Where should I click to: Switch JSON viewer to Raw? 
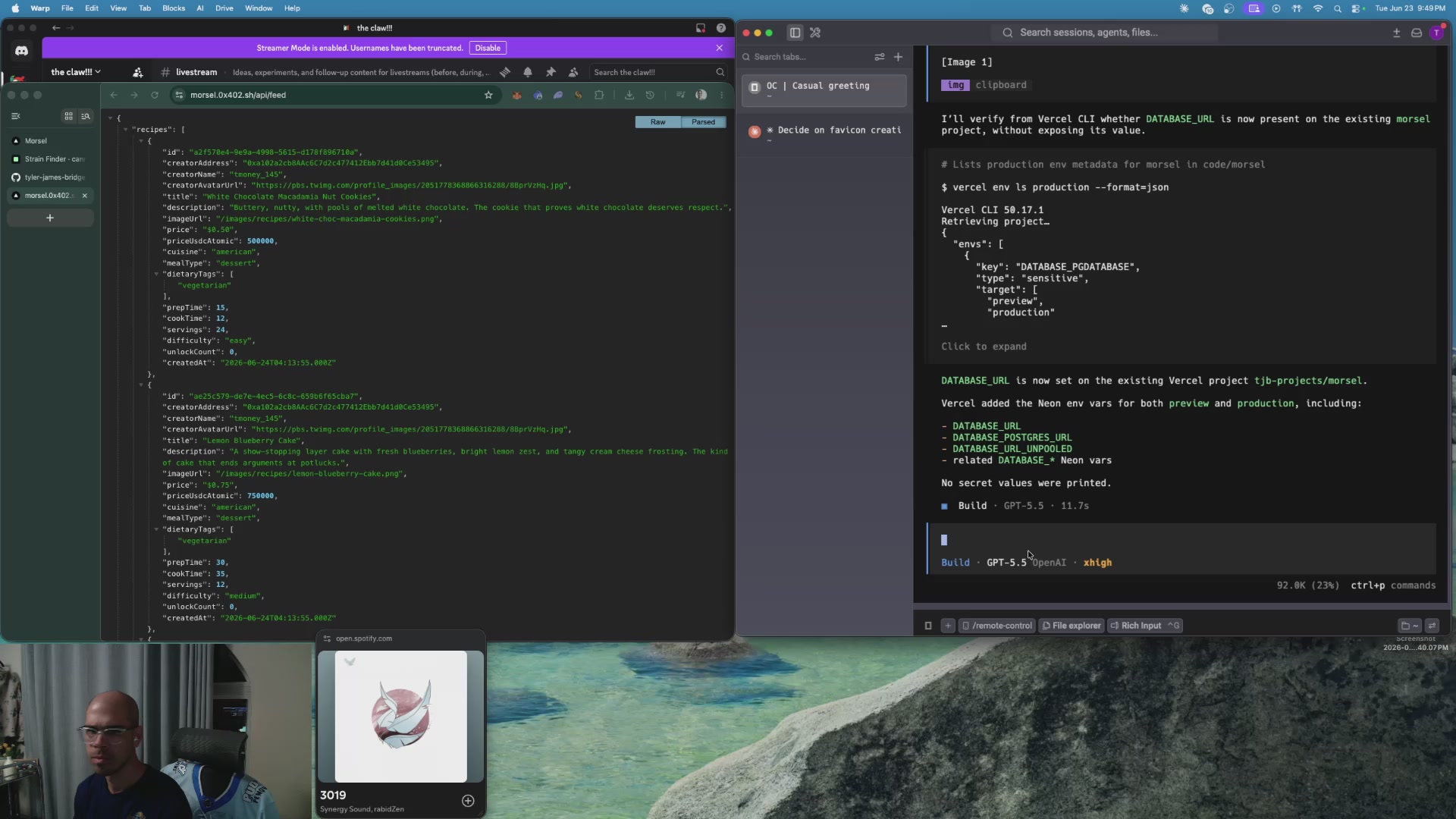coord(657,122)
